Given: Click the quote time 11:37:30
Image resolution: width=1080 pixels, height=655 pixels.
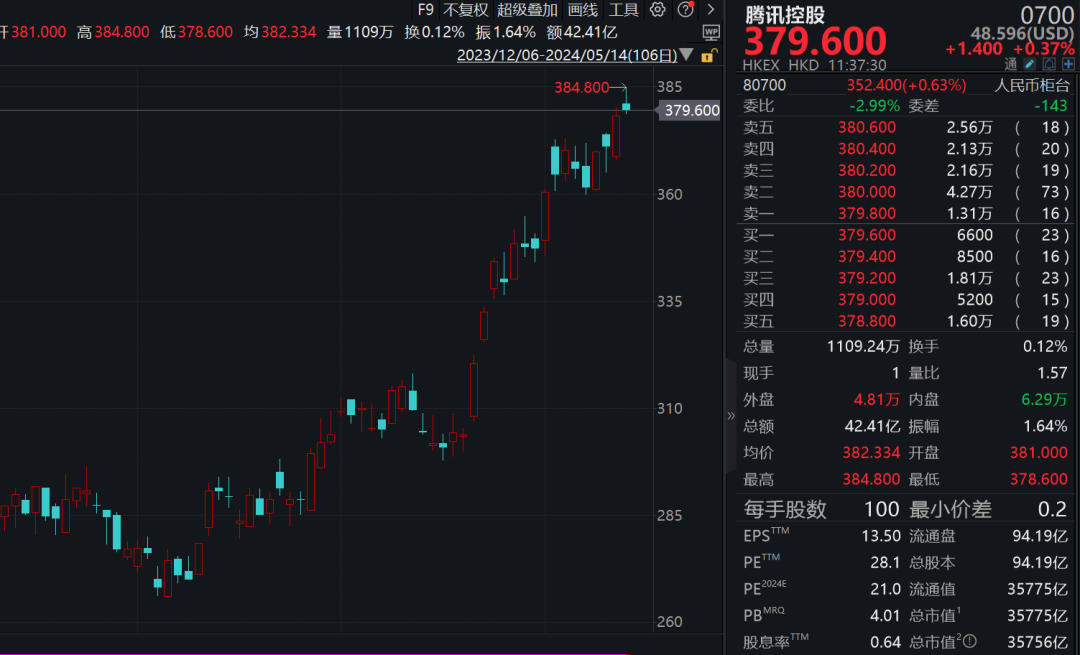Looking at the screenshot, I should click(x=857, y=65).
